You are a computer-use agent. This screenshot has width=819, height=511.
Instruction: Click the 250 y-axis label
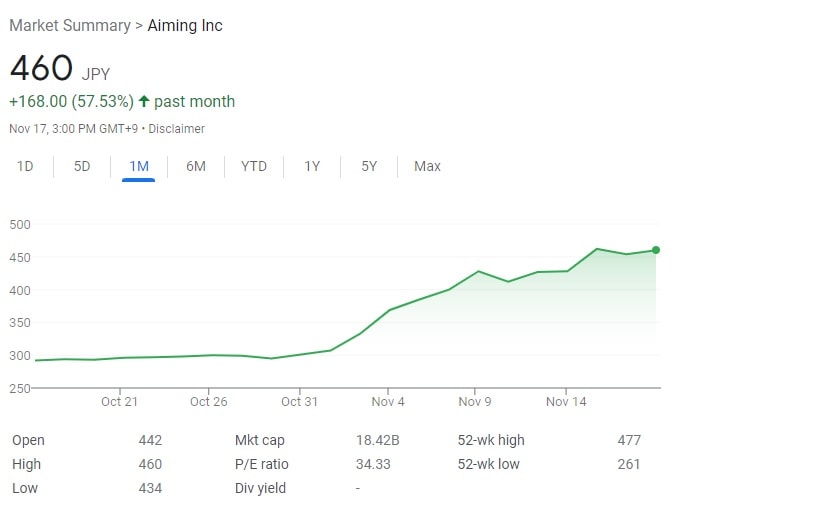click(20, 388)
